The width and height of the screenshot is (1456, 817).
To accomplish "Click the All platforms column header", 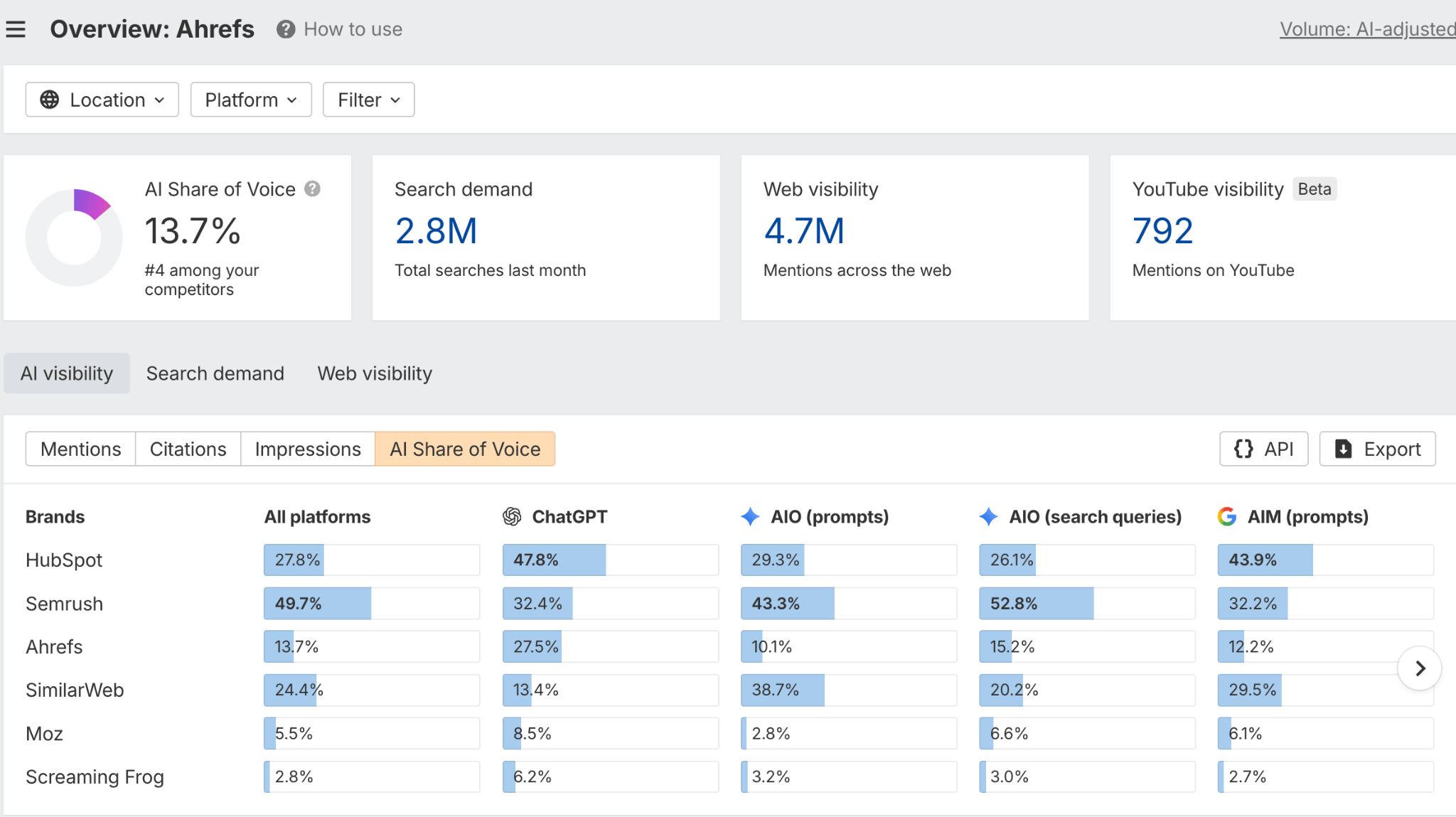I will 318,517.
